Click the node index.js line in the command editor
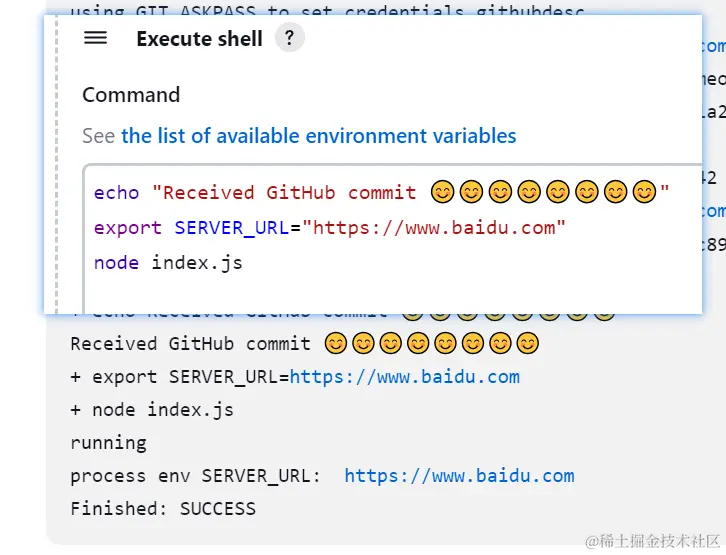 pyautogui.click(x=168, y=263)
